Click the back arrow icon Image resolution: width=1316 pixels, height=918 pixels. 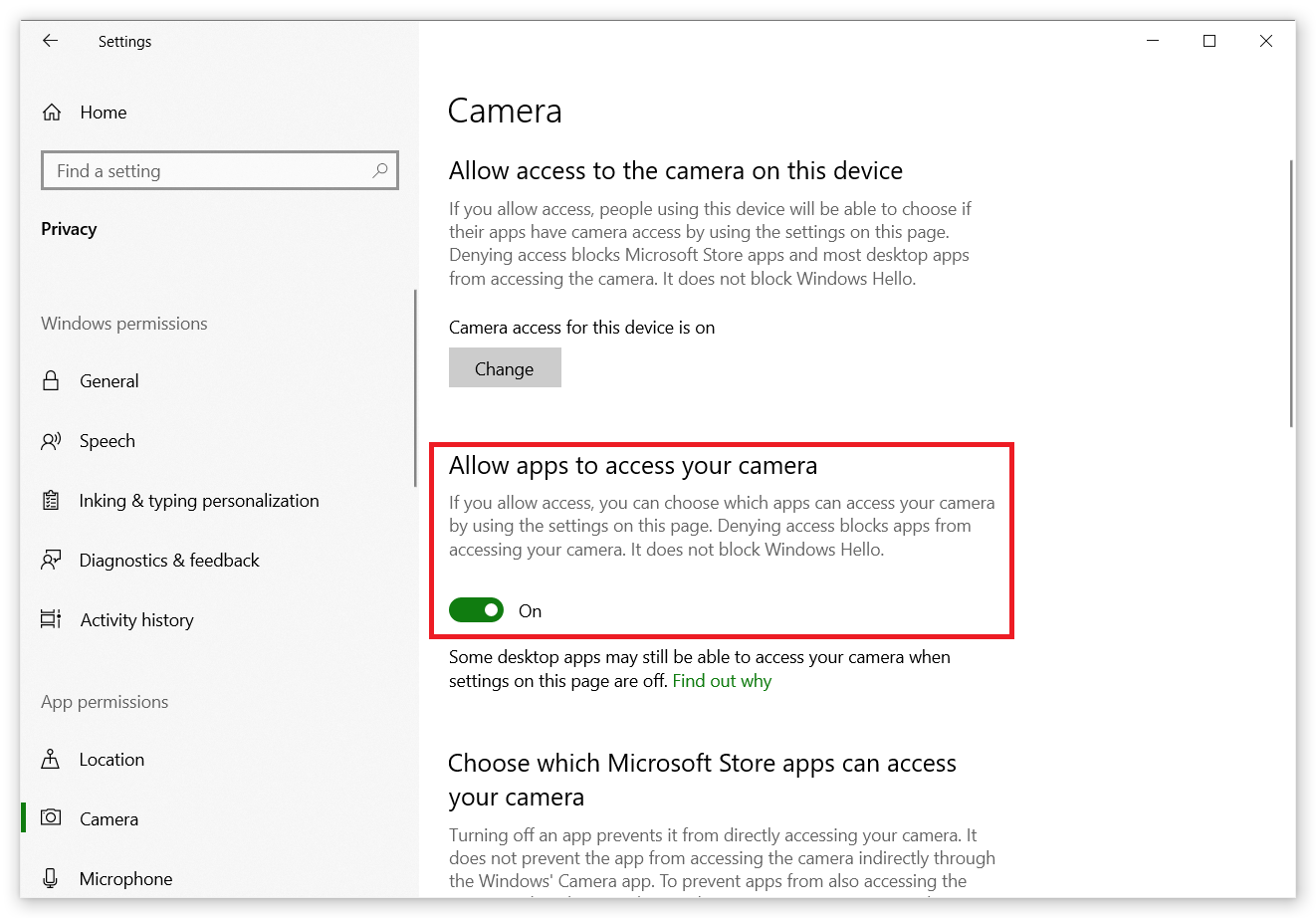point(51,41)
